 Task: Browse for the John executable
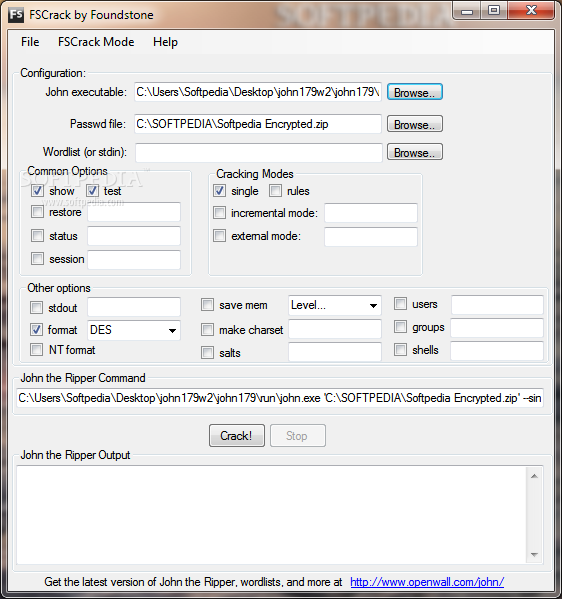[x=415, y=92]
